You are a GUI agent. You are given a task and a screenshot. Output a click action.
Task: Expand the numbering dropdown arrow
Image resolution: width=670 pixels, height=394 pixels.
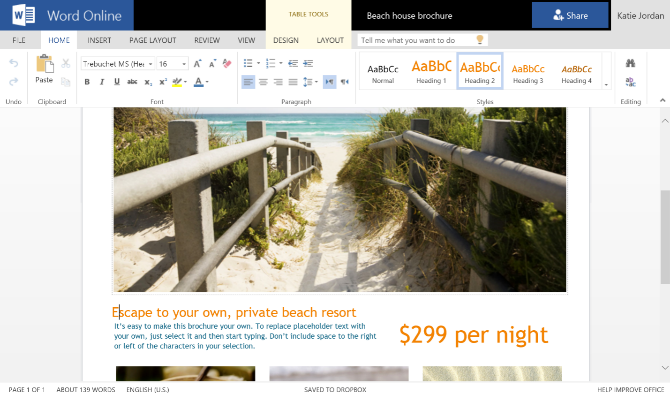pos(281,63)
